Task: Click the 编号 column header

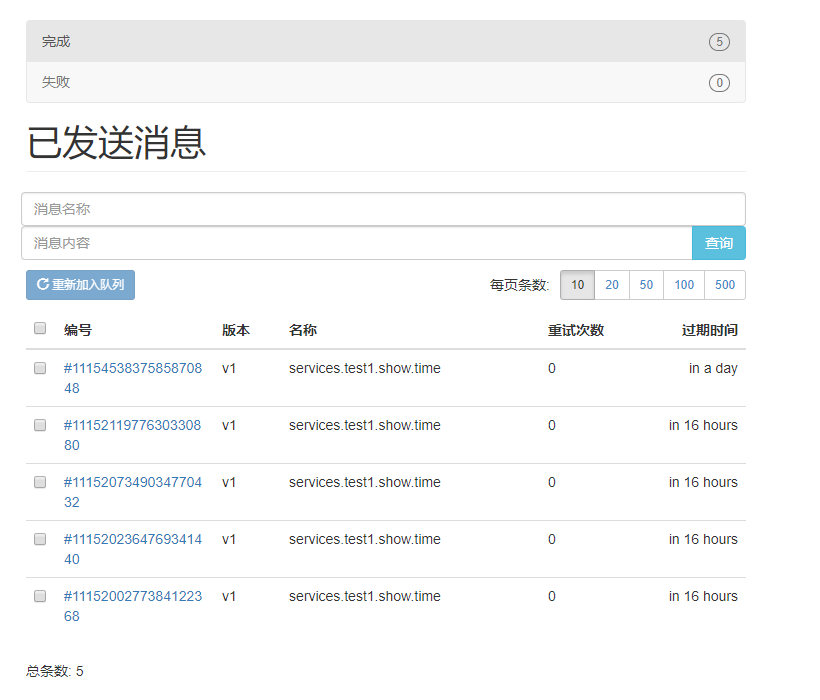Action: [78, 330]
